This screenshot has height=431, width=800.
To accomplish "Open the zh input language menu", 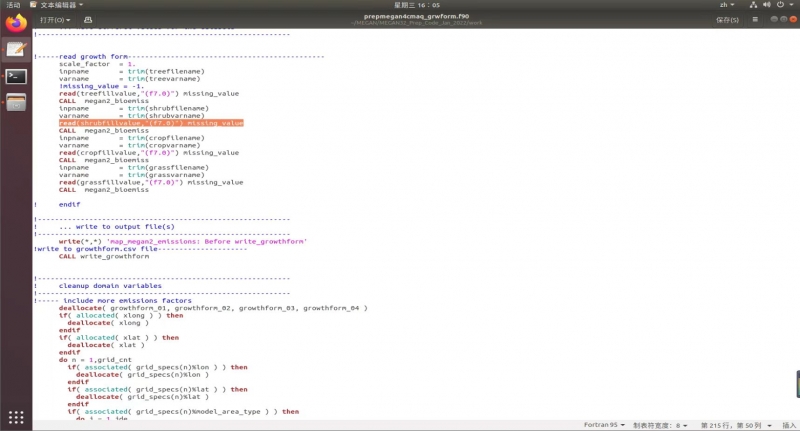I will click(x=725, y=5).
